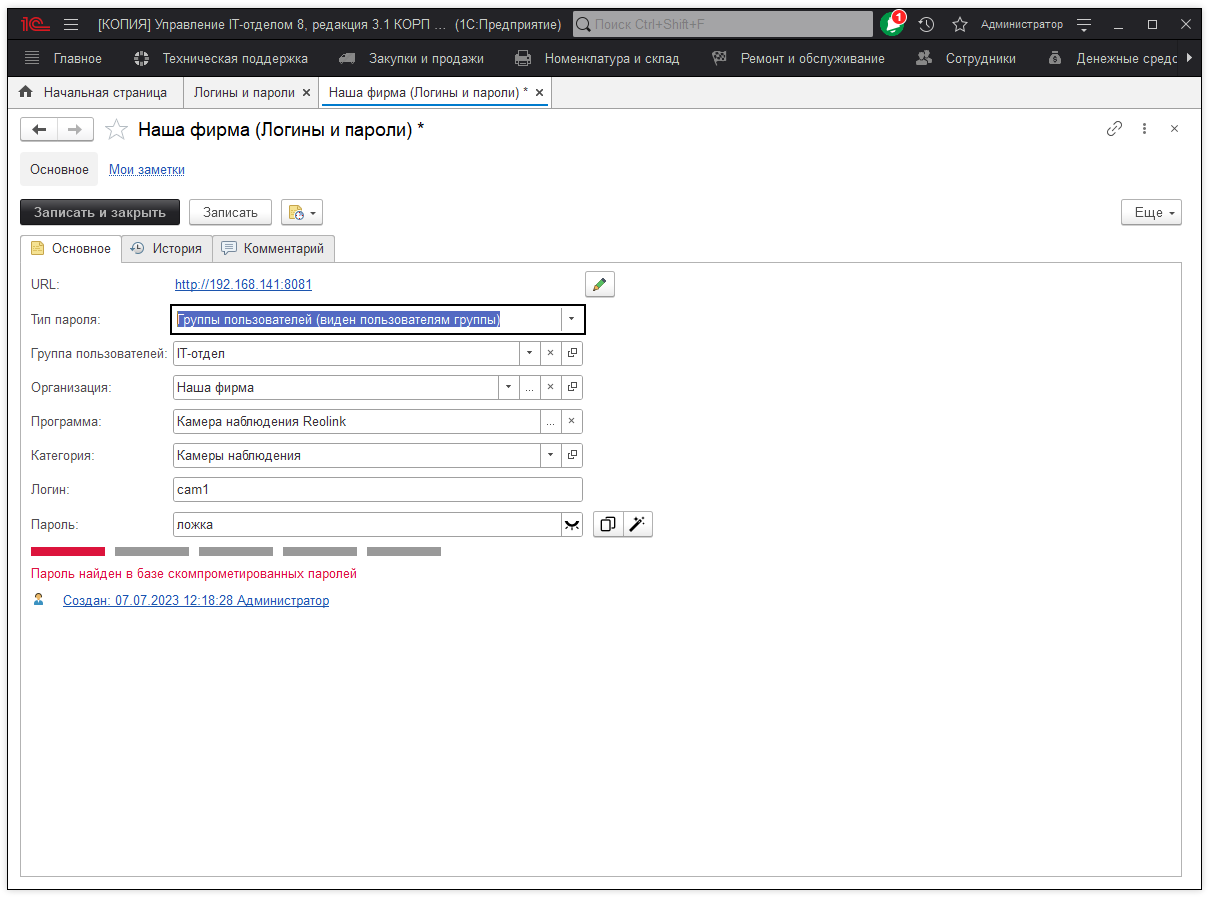
Task: Switch to the Комментарий tab
Action: (x=273, y=249)
